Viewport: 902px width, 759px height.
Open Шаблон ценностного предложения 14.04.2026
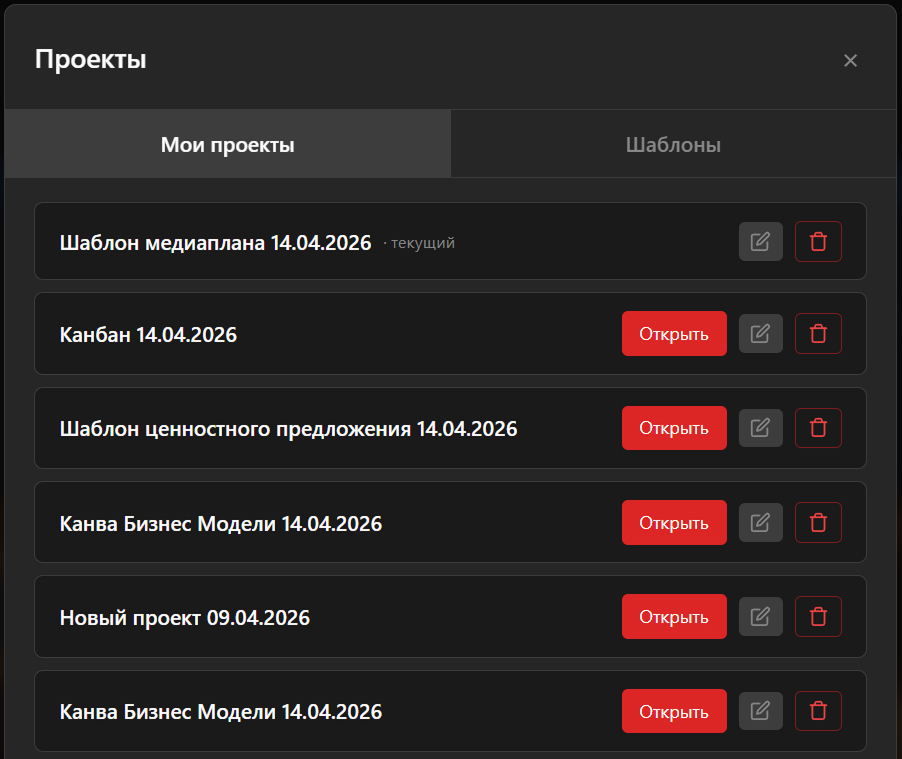pos(674,428)
